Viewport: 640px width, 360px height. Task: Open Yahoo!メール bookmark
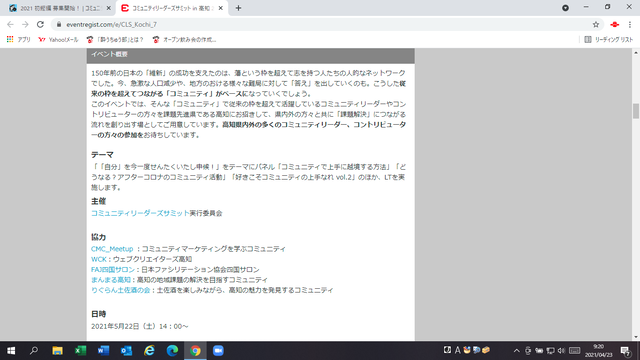(x=58, y=40)
